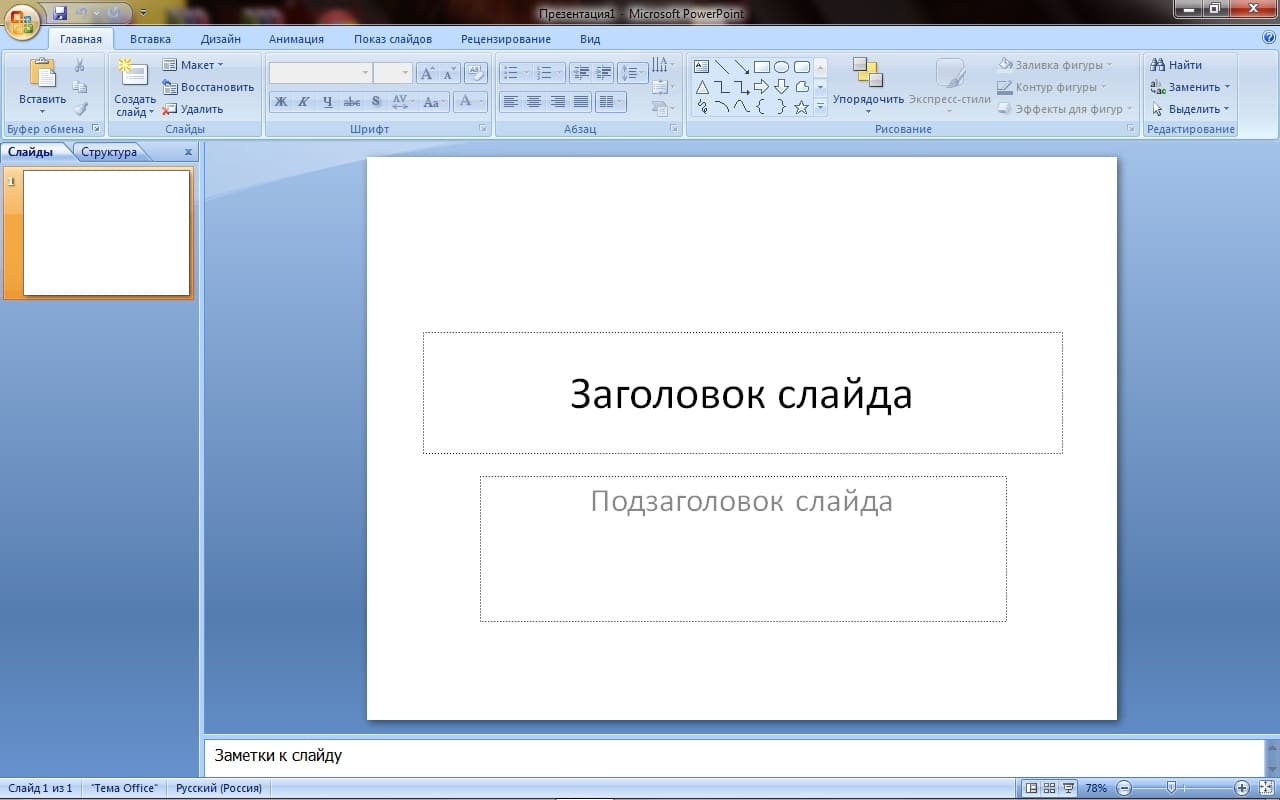
Task: Zoom in with the plus button
Action: 1242,788
